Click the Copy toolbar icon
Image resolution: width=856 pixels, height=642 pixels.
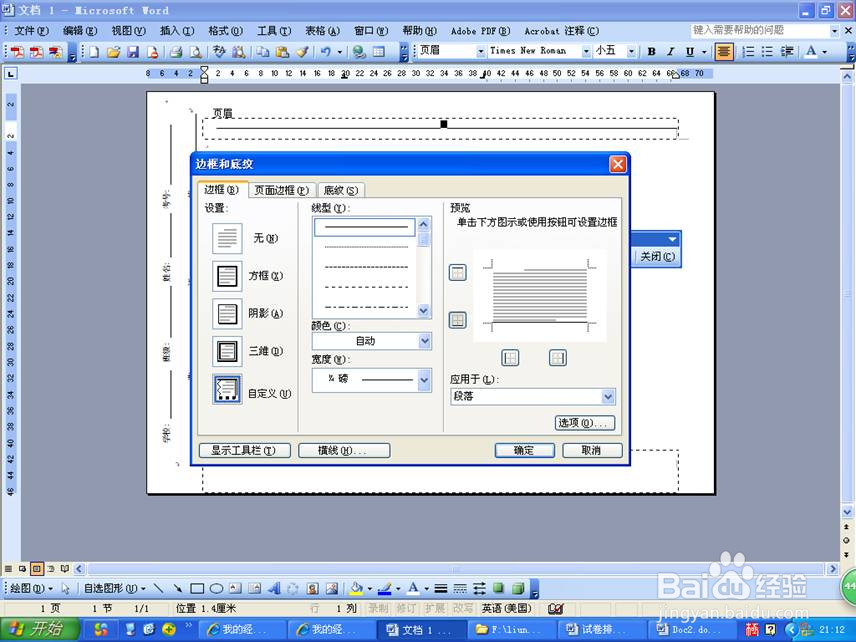pos(263,52)
